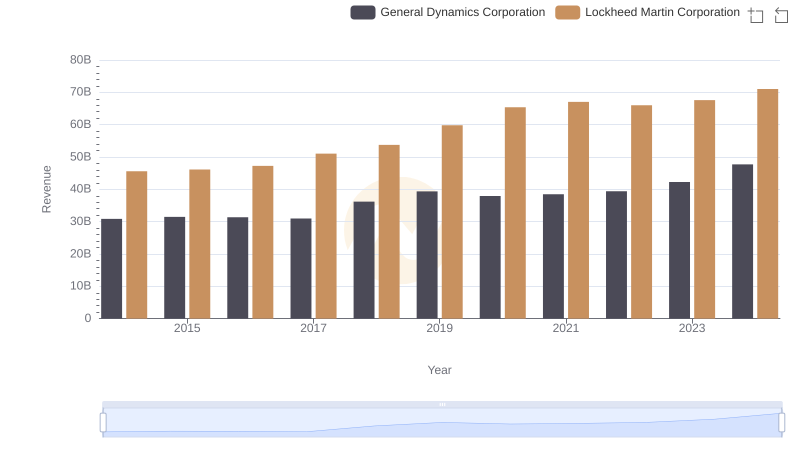Toggle General Dynamics Corporation legend swatch
The width and height of the screenshot is (800, 461).
pos(363,12)
